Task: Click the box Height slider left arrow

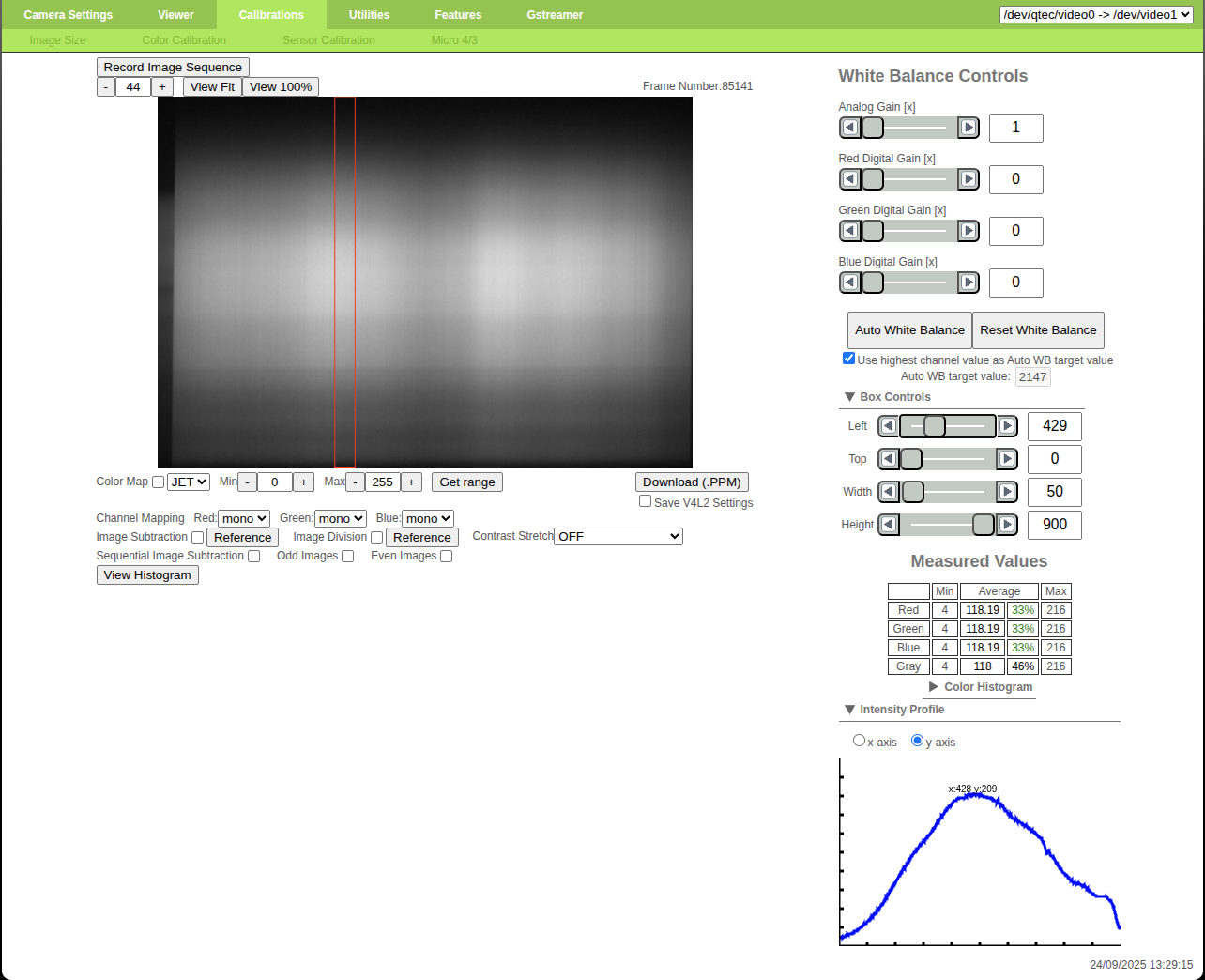Action: point(889,525)
